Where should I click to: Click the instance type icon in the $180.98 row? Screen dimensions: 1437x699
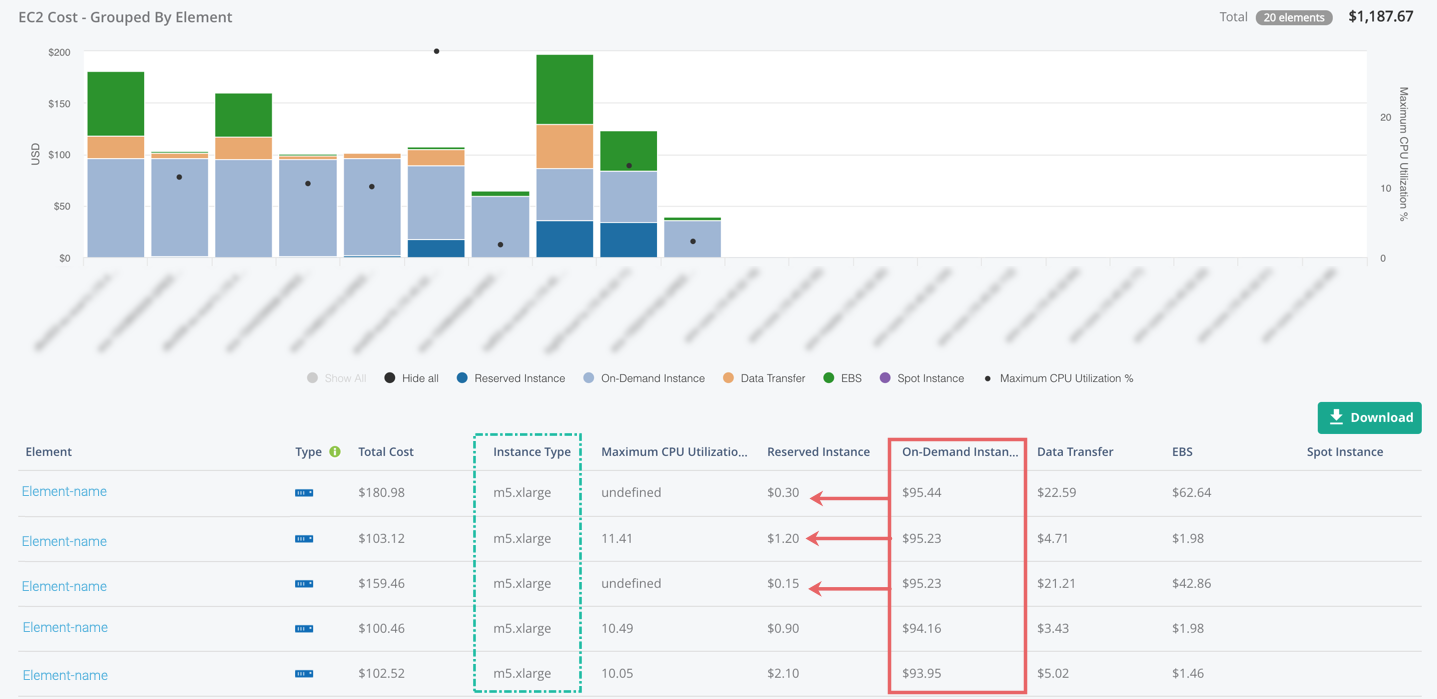point(304,493)
